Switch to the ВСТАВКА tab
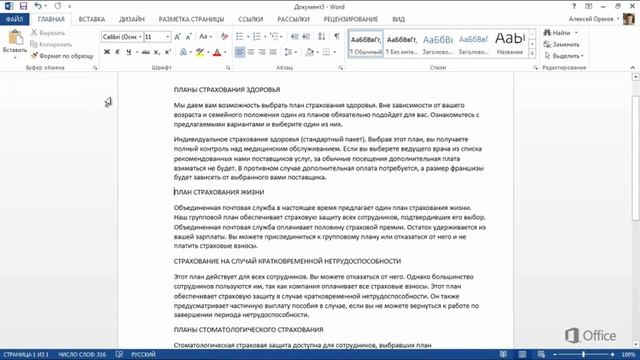This screenshot has width=640, height=360. coord(92,19)
